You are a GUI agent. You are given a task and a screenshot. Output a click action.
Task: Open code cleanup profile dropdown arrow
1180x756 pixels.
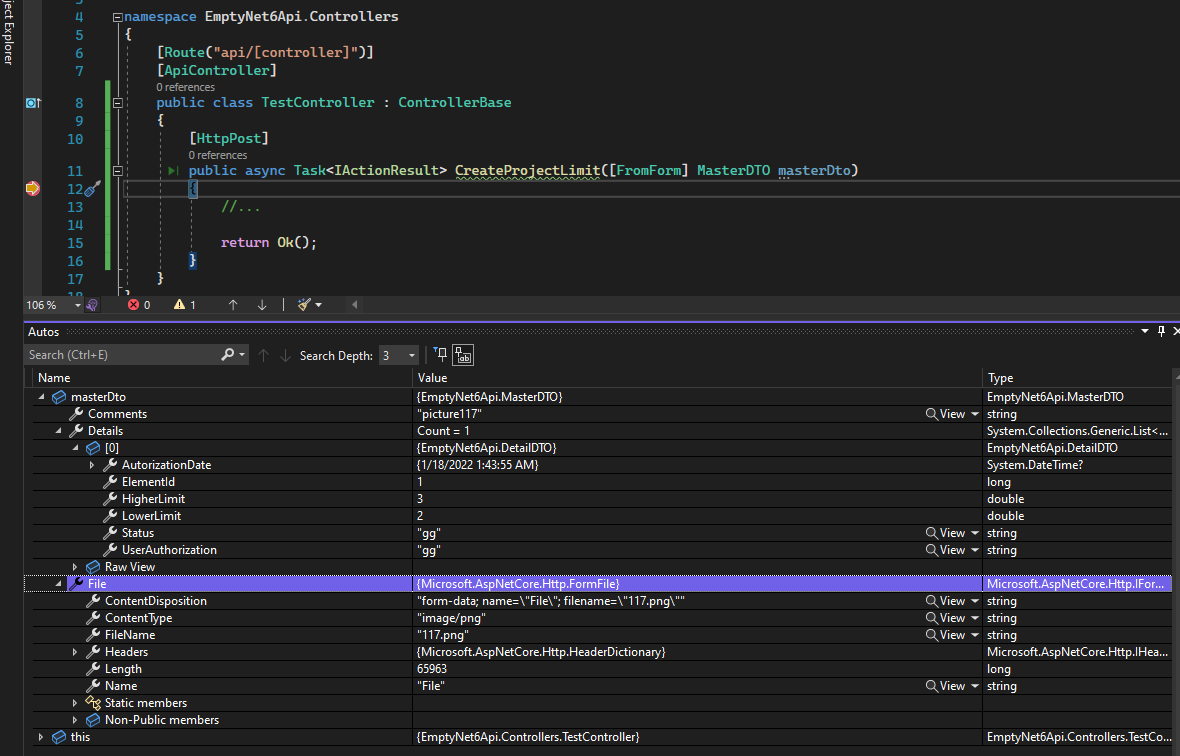[x=318, y=305]
